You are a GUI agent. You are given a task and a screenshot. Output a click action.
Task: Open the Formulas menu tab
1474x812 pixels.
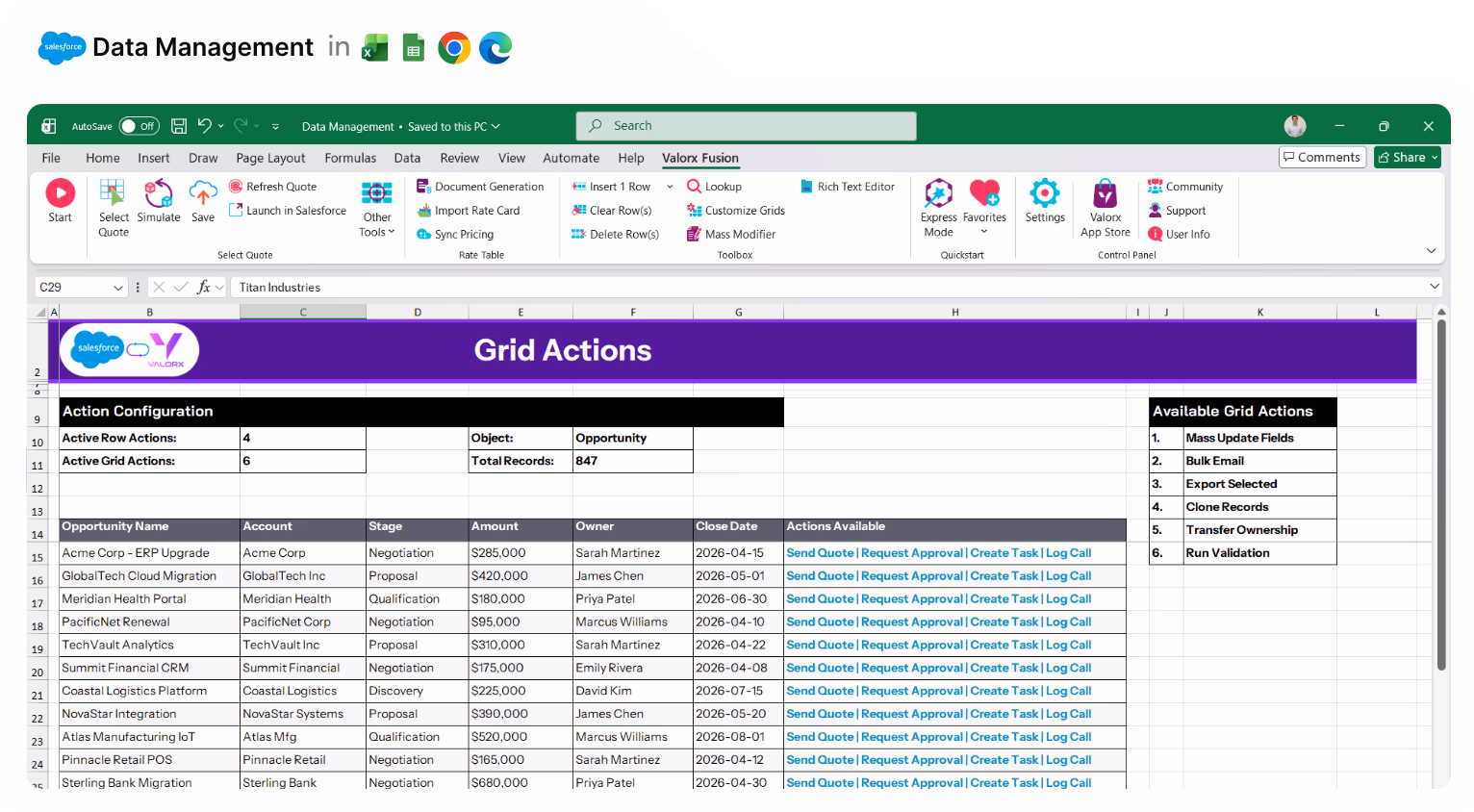[x=350, y=158]
